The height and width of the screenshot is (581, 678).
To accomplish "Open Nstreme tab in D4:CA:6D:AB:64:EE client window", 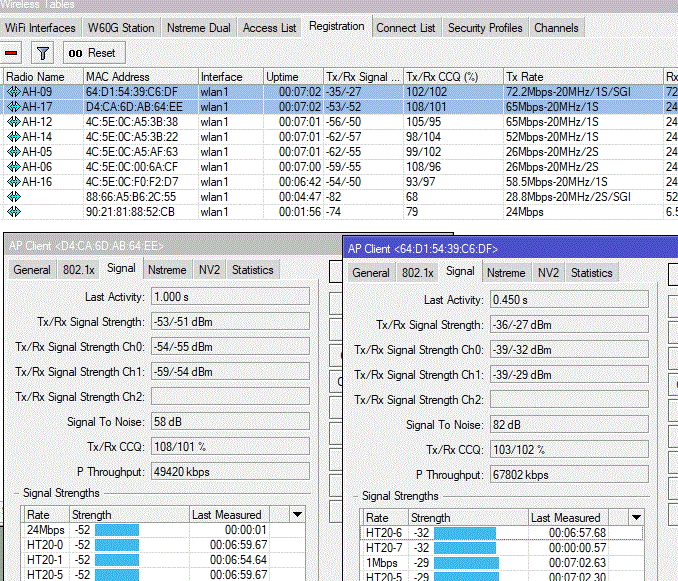I will [x=167, y=270].
